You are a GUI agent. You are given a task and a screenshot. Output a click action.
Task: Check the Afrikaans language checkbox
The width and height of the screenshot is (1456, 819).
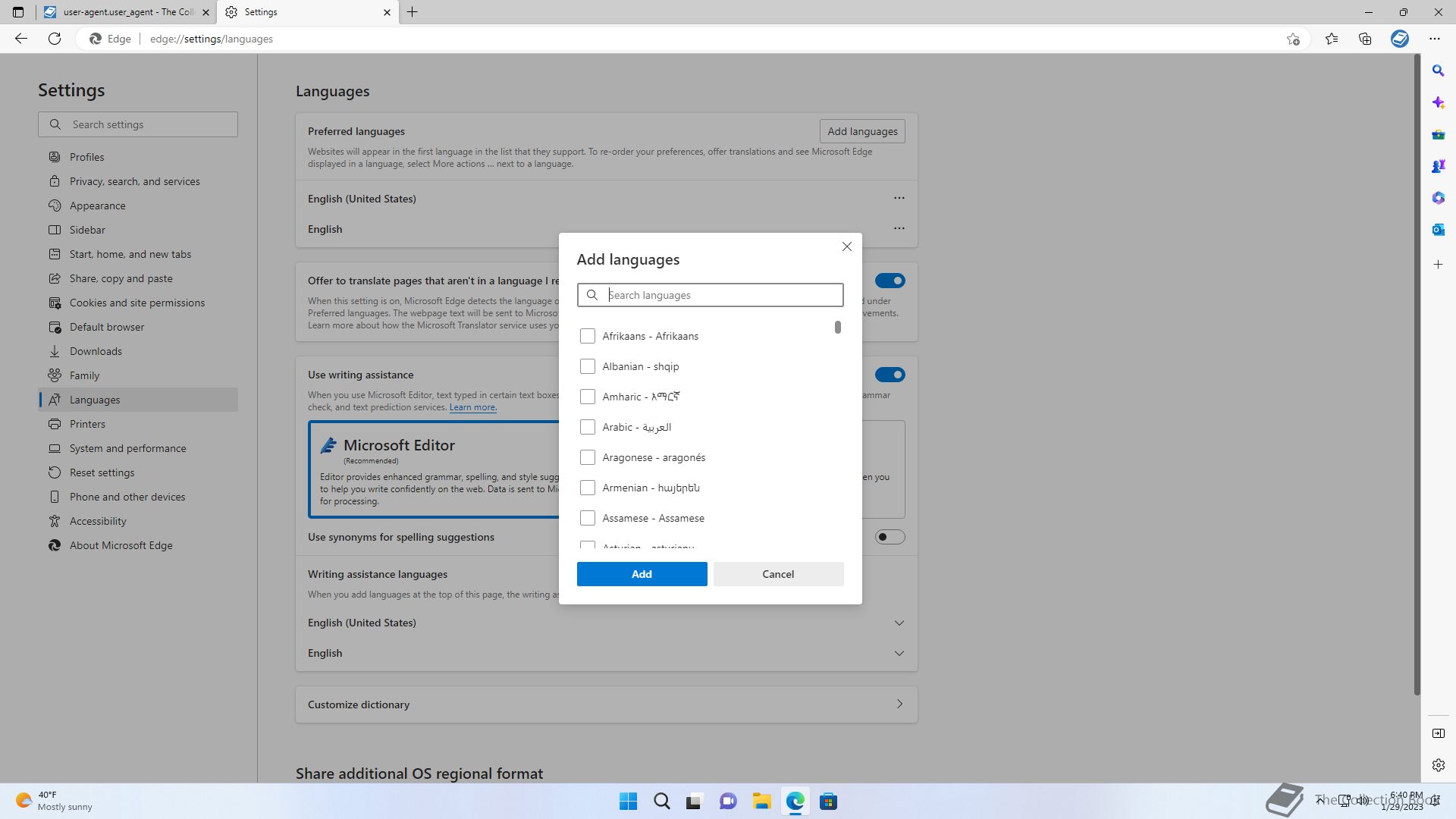588,336
